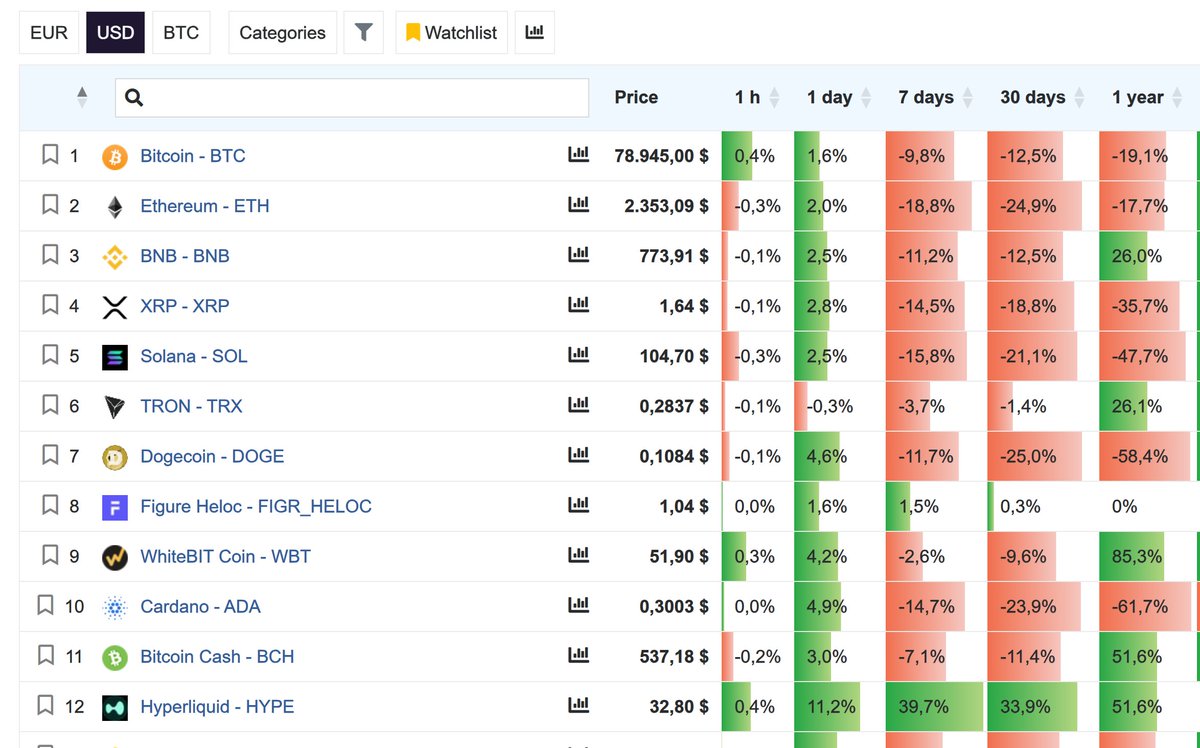
Task: Click the XRP logo
Action: 115,307
